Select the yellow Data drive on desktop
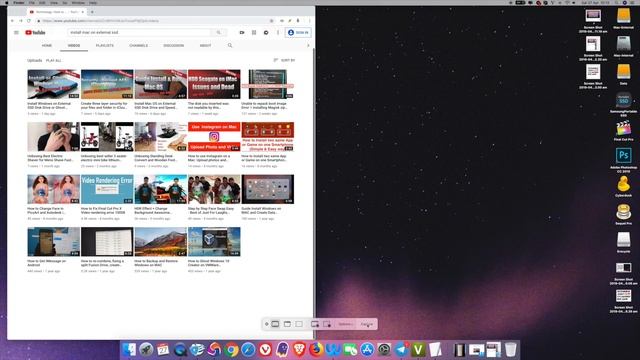This screenshot has width=640, height=360. (623, 73)
